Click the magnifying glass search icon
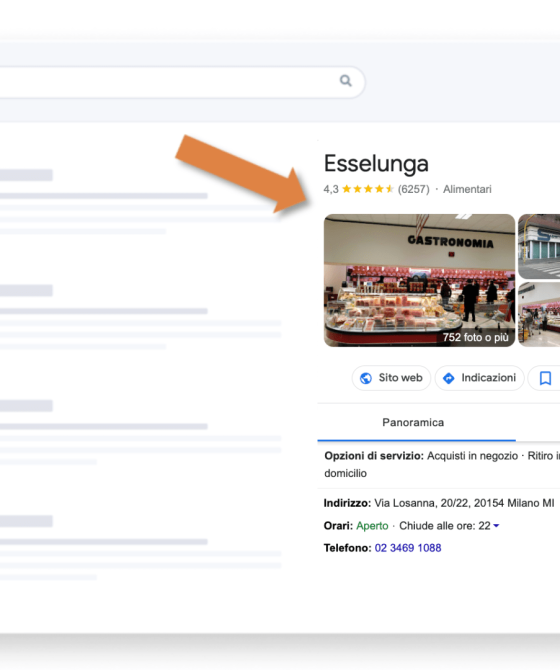This screenshot has height=670, width=560. (346, 80)
